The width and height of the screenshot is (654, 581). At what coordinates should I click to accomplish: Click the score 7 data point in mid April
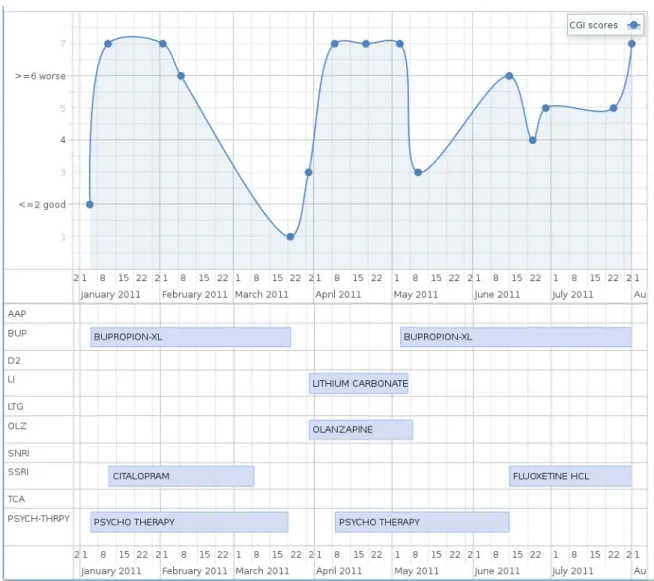point(366,44)
